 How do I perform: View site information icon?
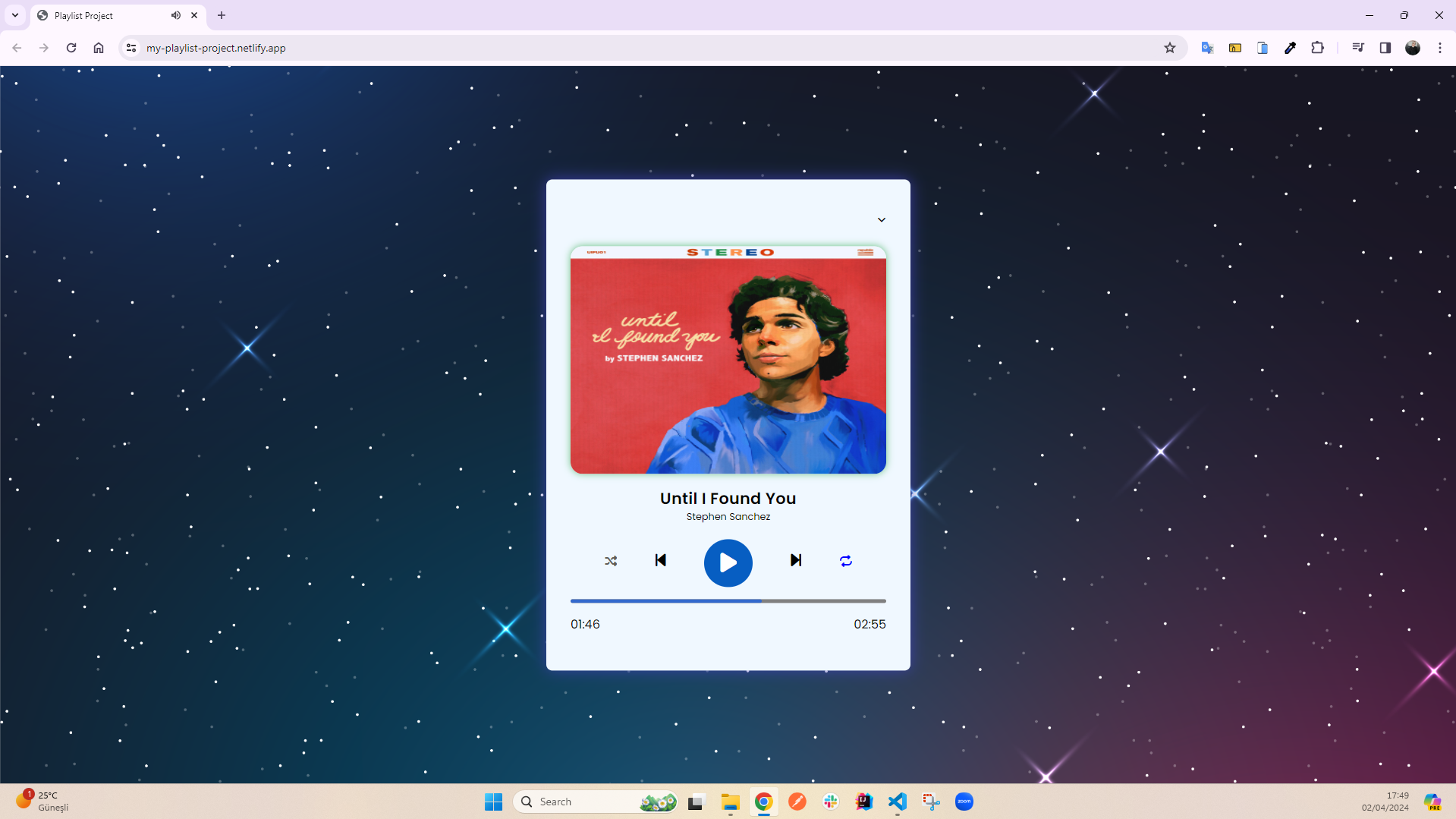(131, 48)
